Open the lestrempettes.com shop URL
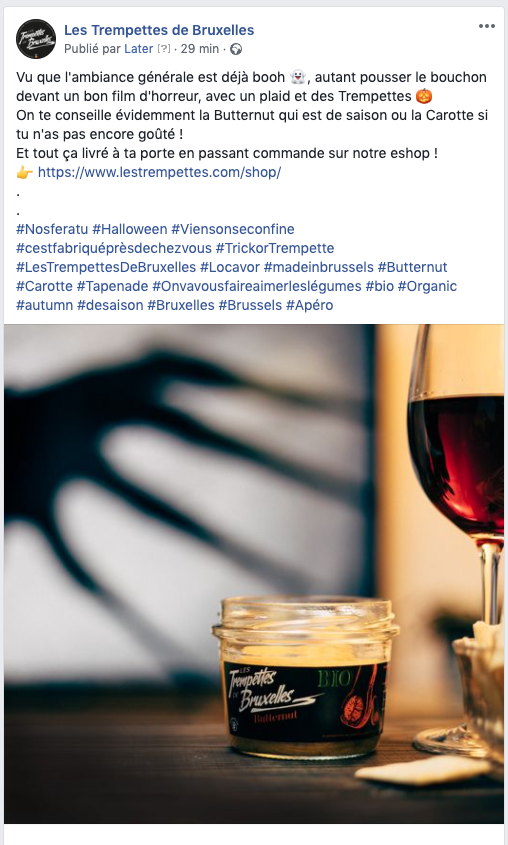508x845 pixels. (x=159, y=172)
